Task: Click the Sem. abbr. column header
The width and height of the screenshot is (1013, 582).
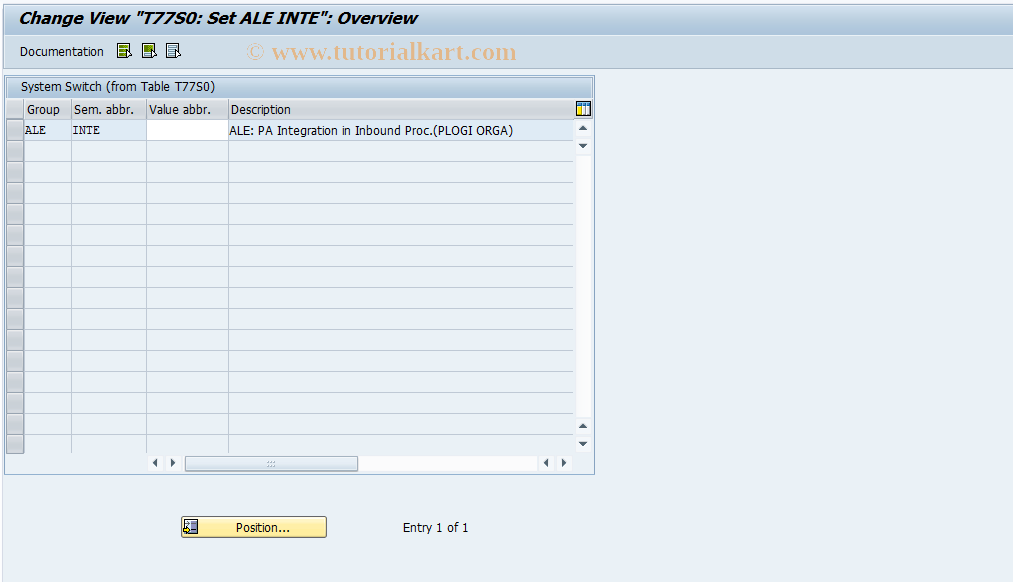Action: [109, 109]
